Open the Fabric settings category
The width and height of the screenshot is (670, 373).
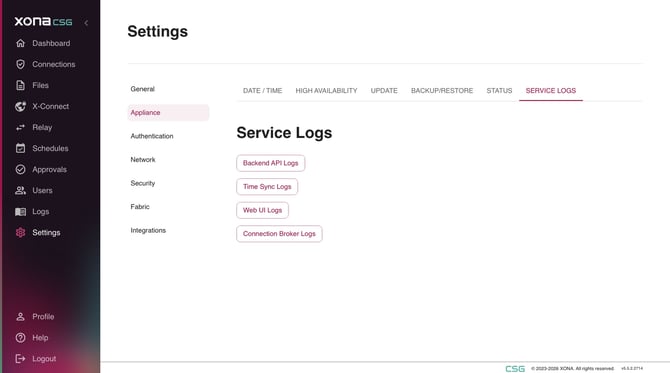pyautogui.click(x=168, y=206)
